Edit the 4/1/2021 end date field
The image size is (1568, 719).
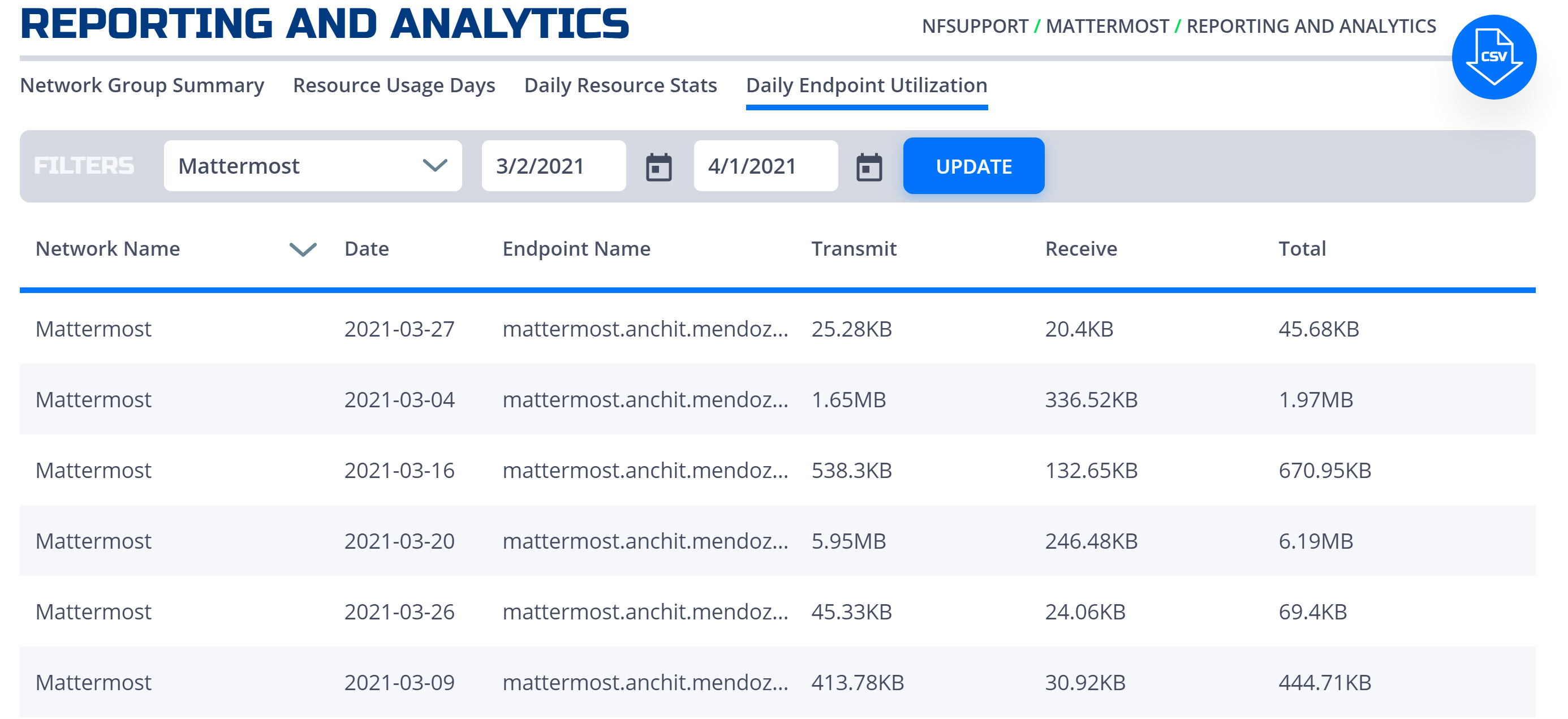tap(765, 166)
